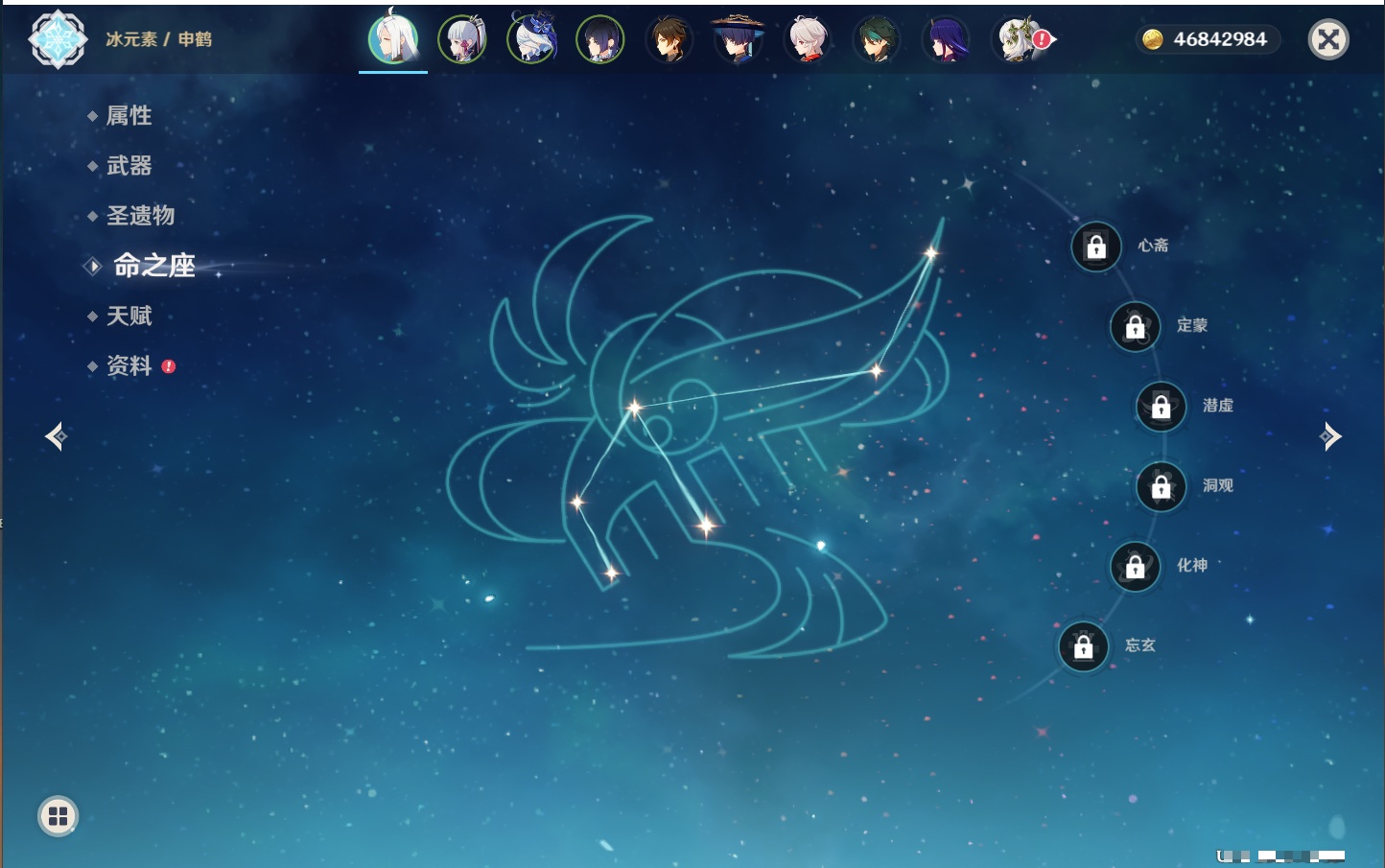
Task: Click the lock icon beside 心斋
Action: tap(1096, 246)
